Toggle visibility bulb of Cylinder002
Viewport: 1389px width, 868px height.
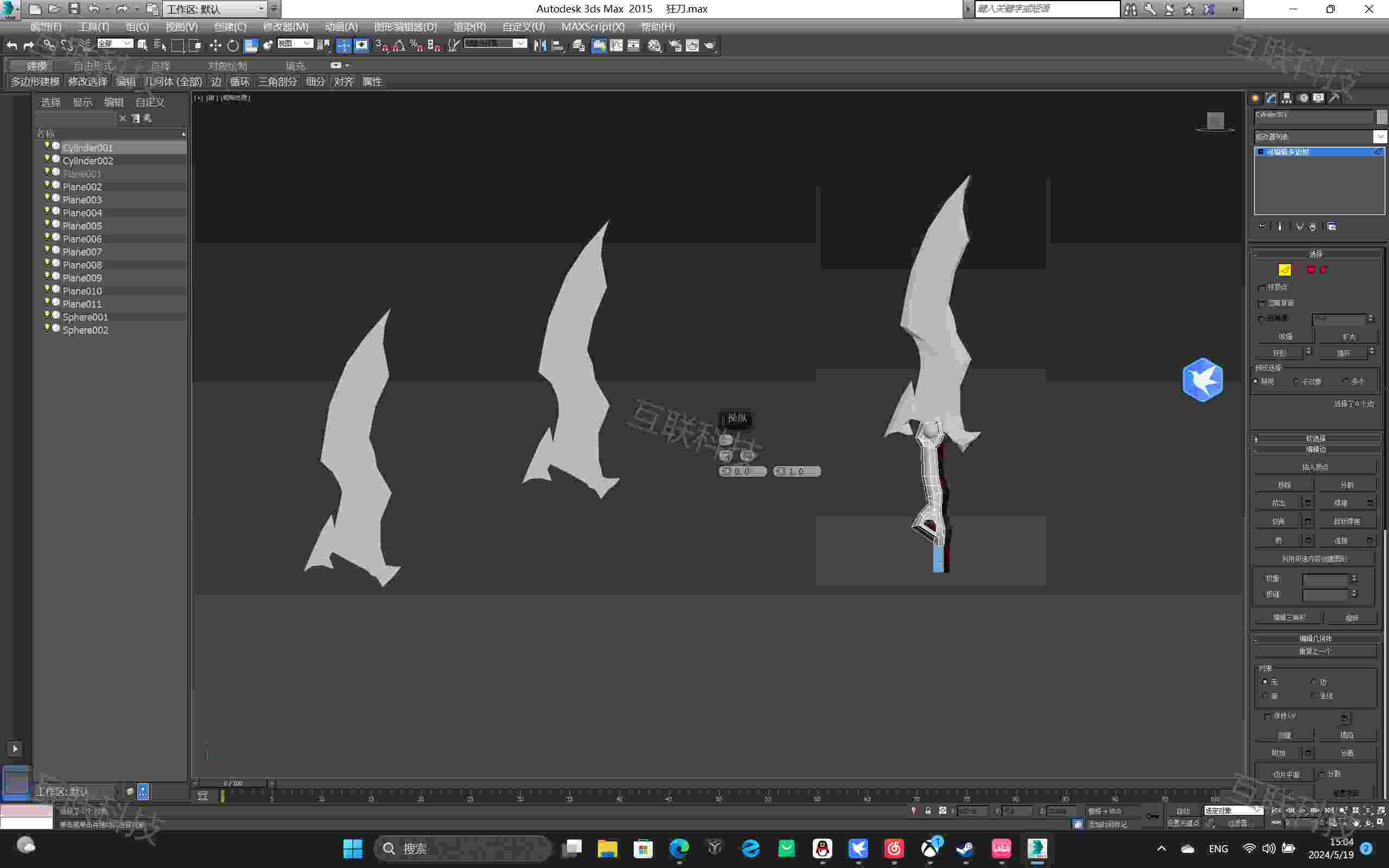47,159
